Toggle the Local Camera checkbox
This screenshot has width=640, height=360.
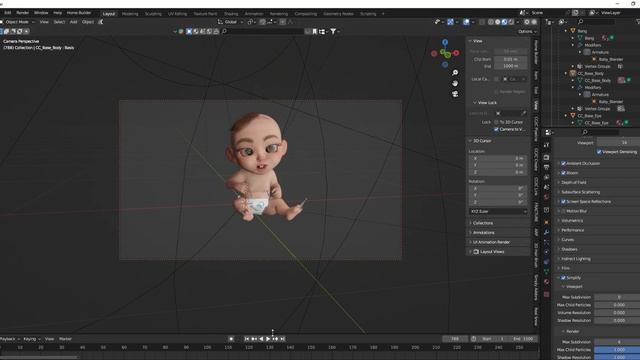tap(496, 79)
